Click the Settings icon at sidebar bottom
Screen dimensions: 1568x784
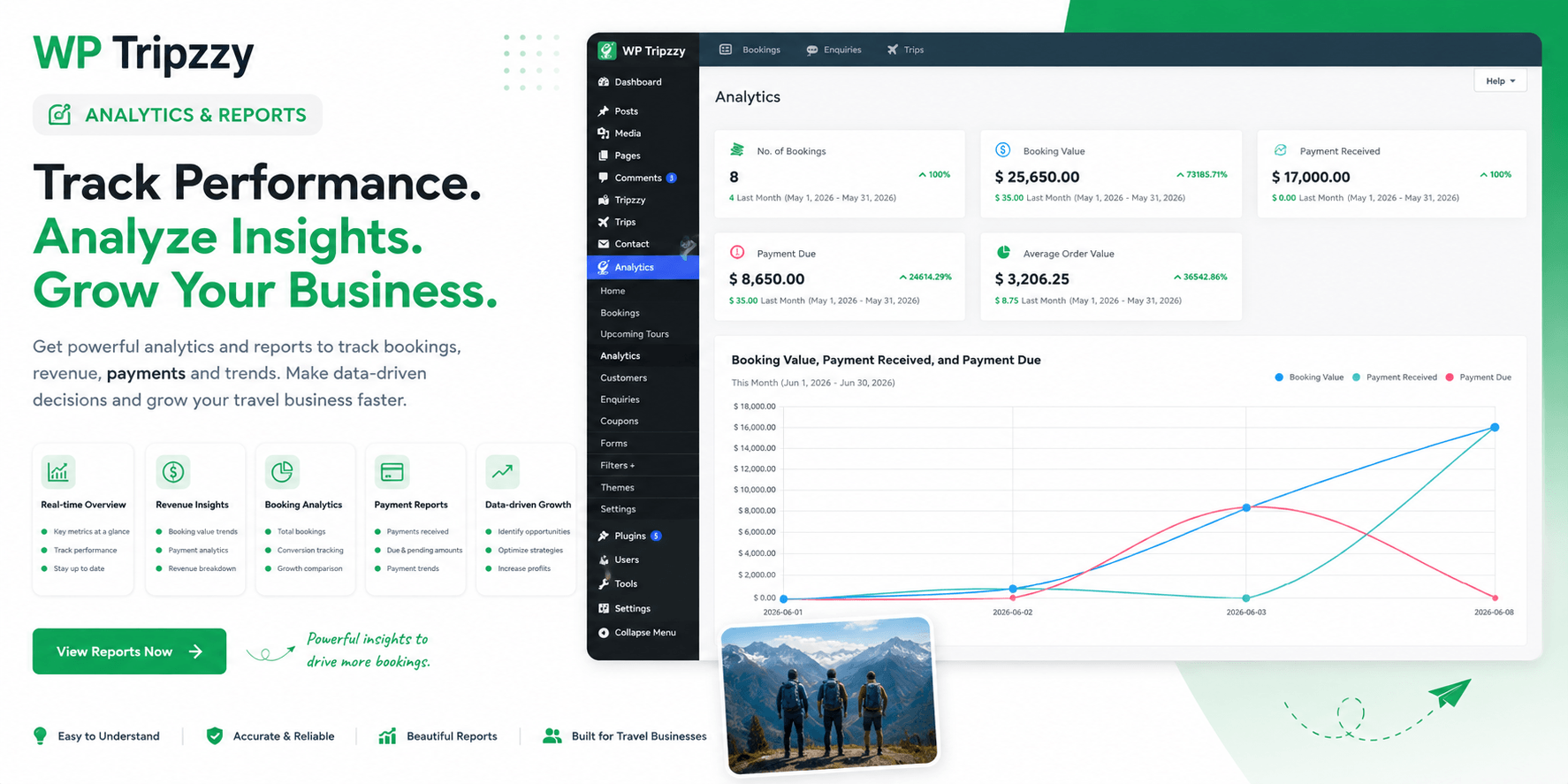click(604, 608)
